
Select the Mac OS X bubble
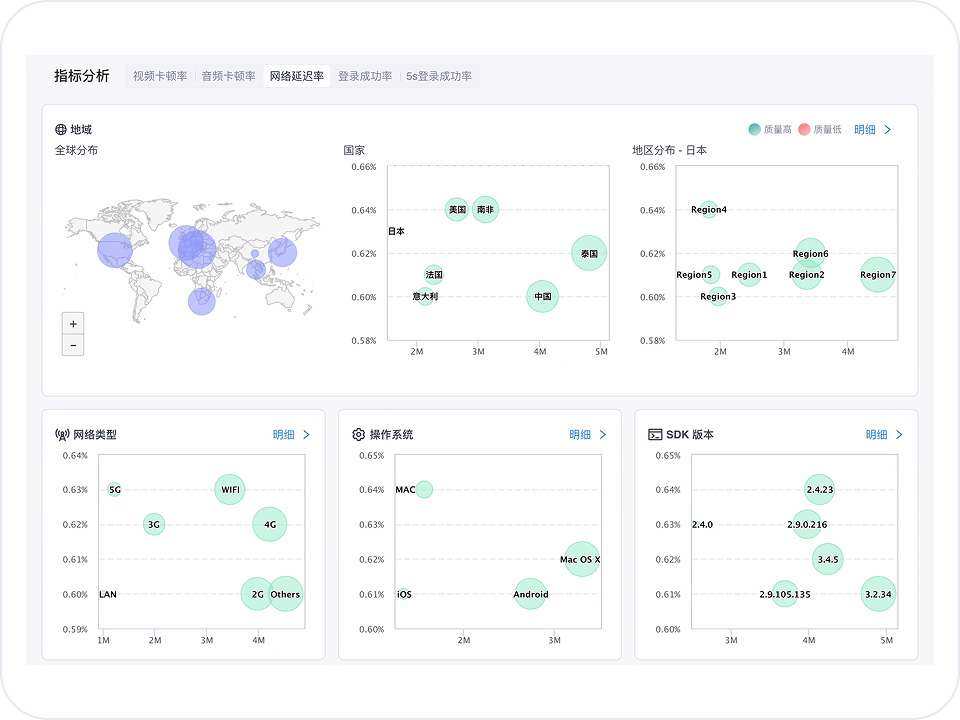click(x=582, y=559)
